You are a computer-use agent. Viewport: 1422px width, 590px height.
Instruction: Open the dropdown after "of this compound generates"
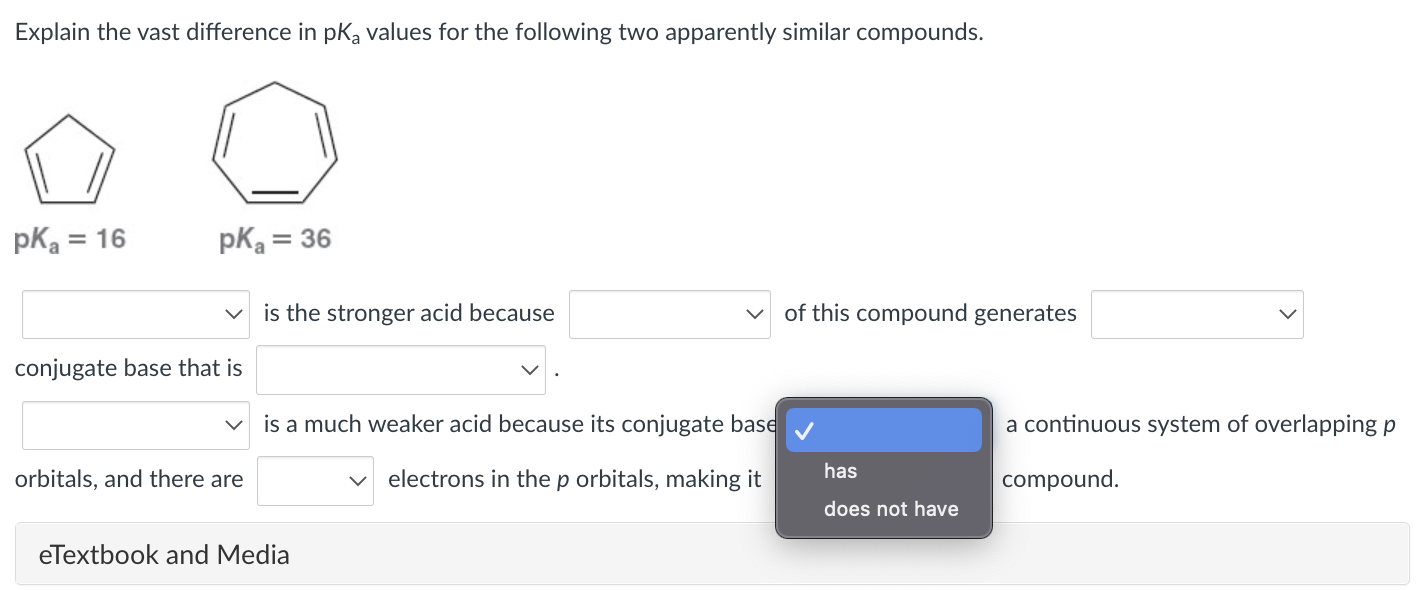coord(1196,314)
